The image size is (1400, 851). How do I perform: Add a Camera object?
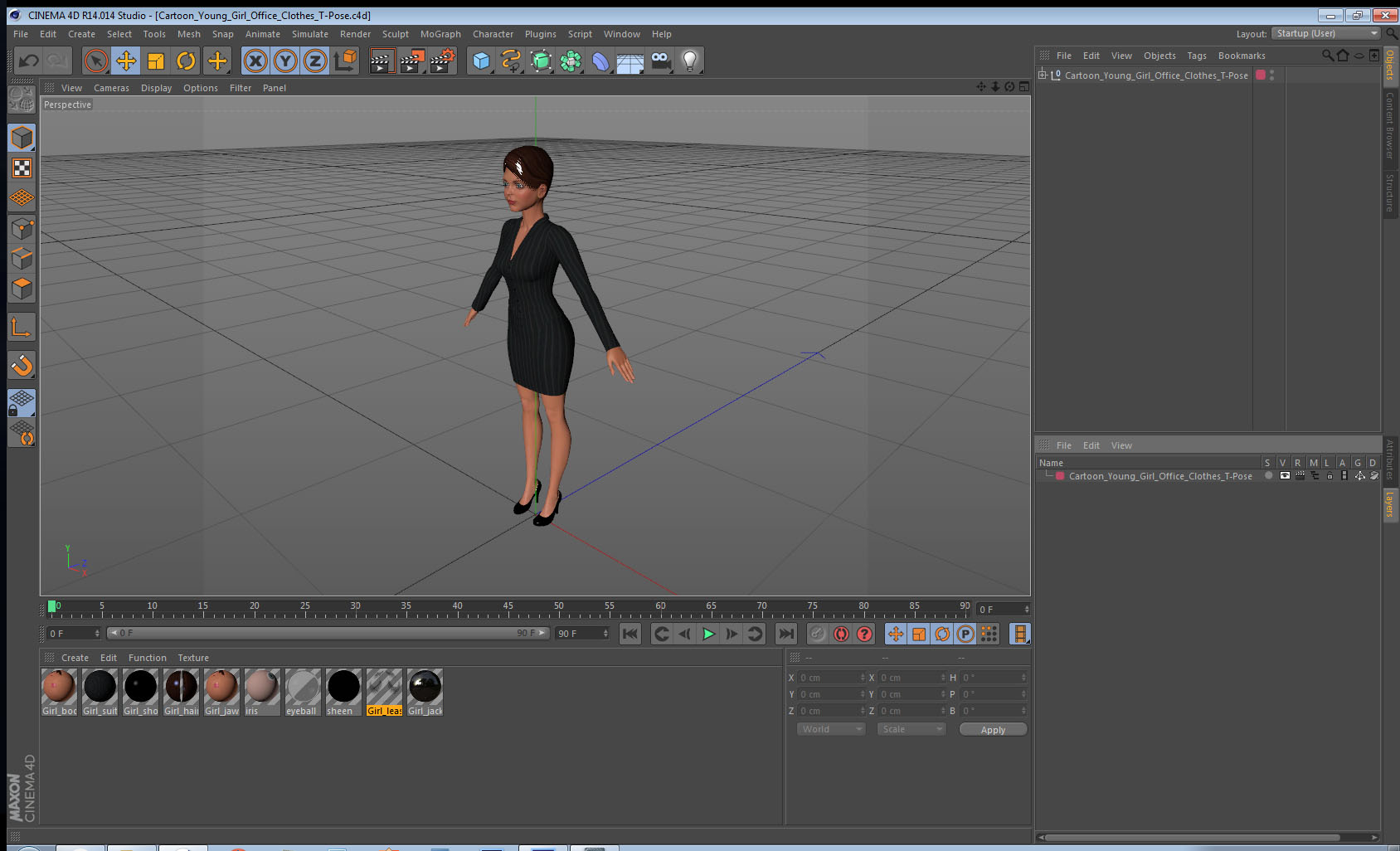pyautogui.click(x=660, y=61)
